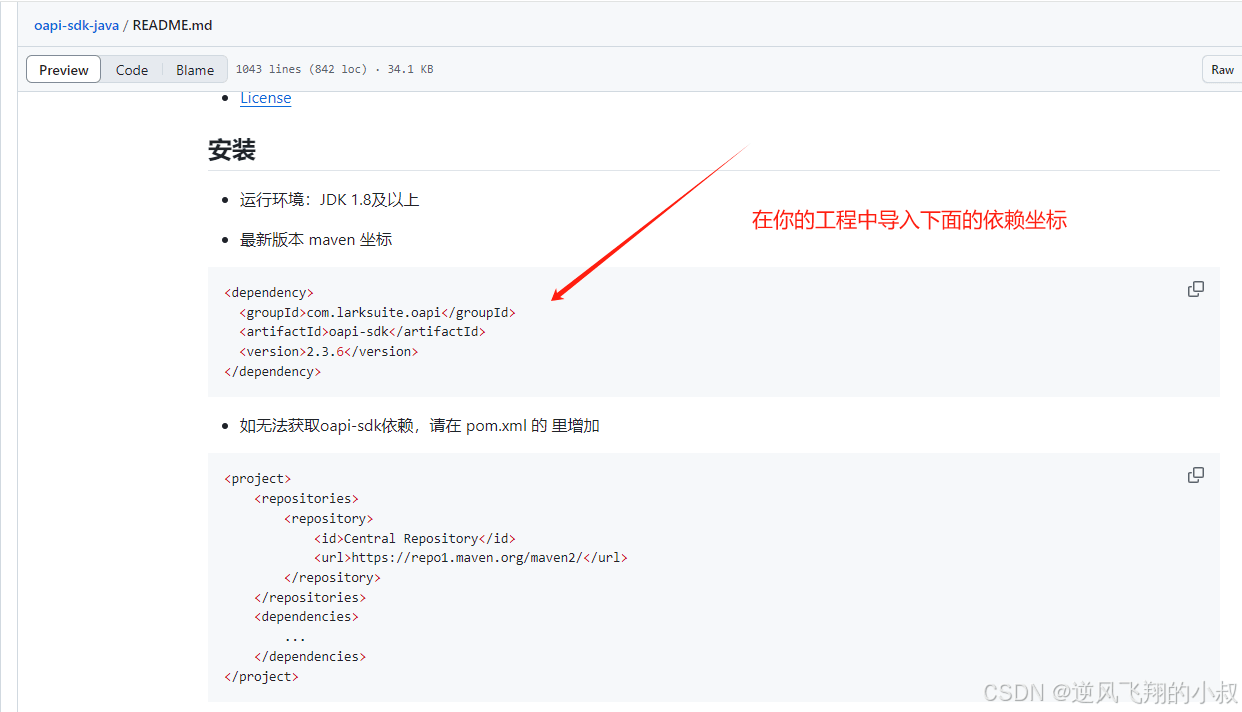Click the Central Repository id line

[414, 538]
